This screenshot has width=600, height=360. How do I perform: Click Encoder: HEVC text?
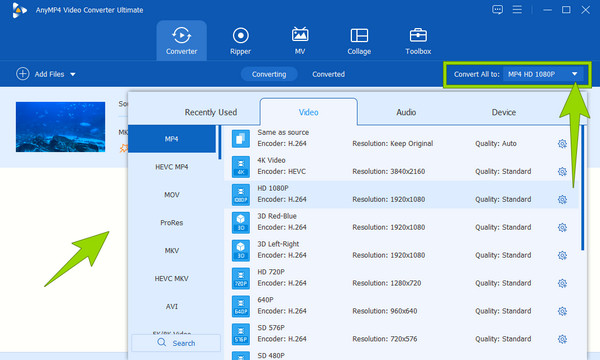point(282,171)
